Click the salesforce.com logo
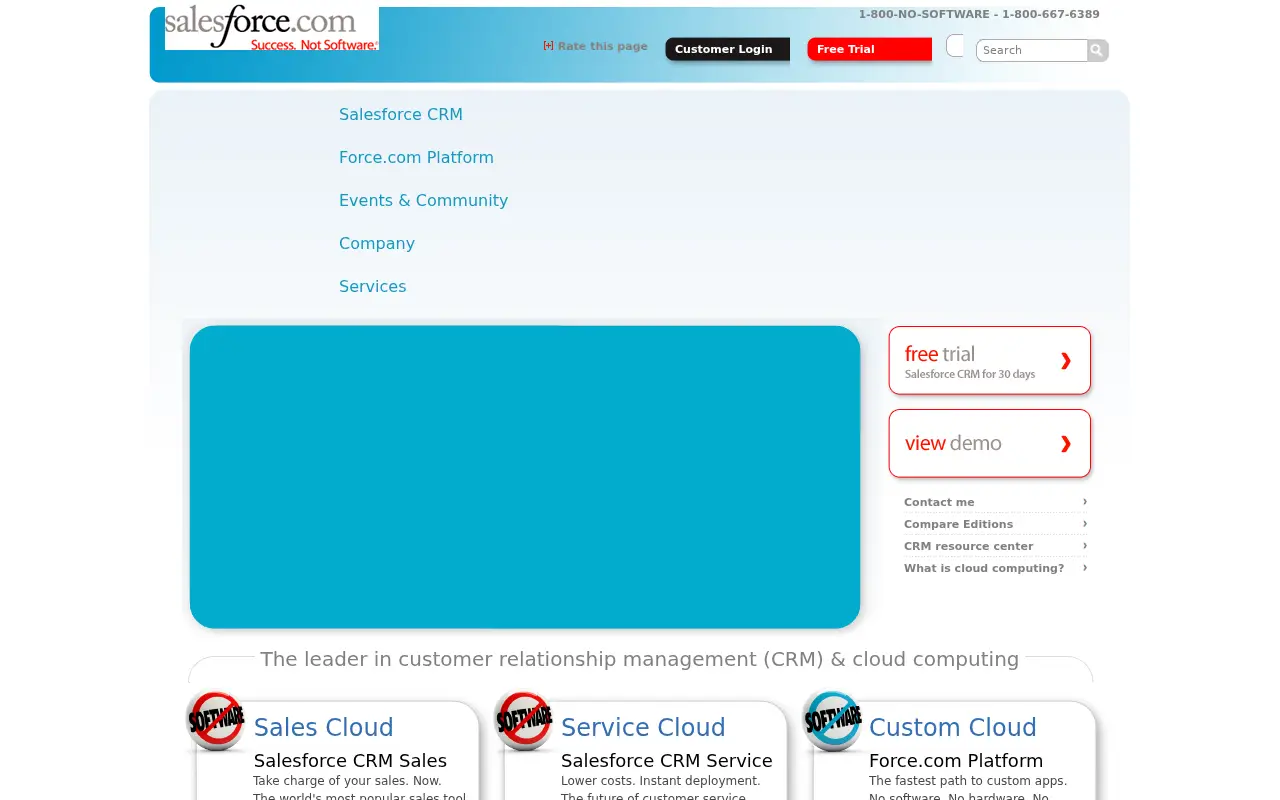 click(272, 28)
